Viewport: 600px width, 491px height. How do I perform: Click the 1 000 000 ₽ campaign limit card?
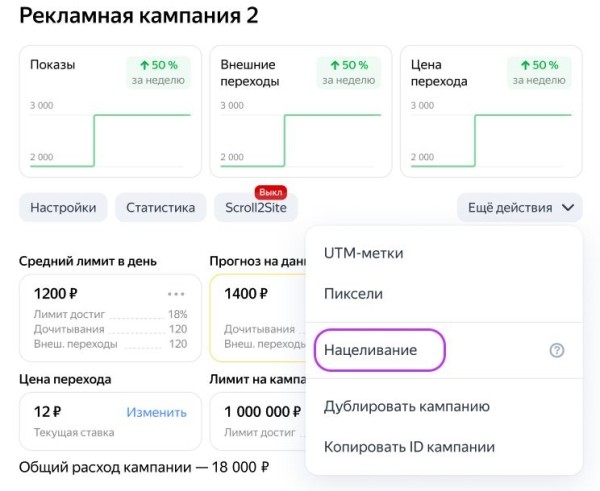click(256, 420)
